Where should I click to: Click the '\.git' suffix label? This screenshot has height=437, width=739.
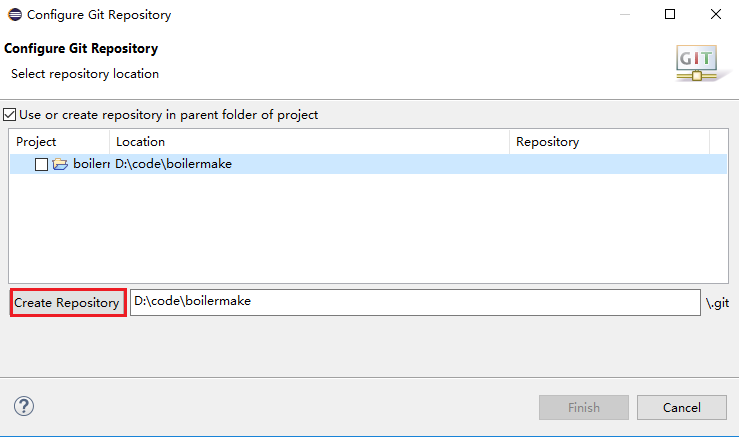pos(718,303)
